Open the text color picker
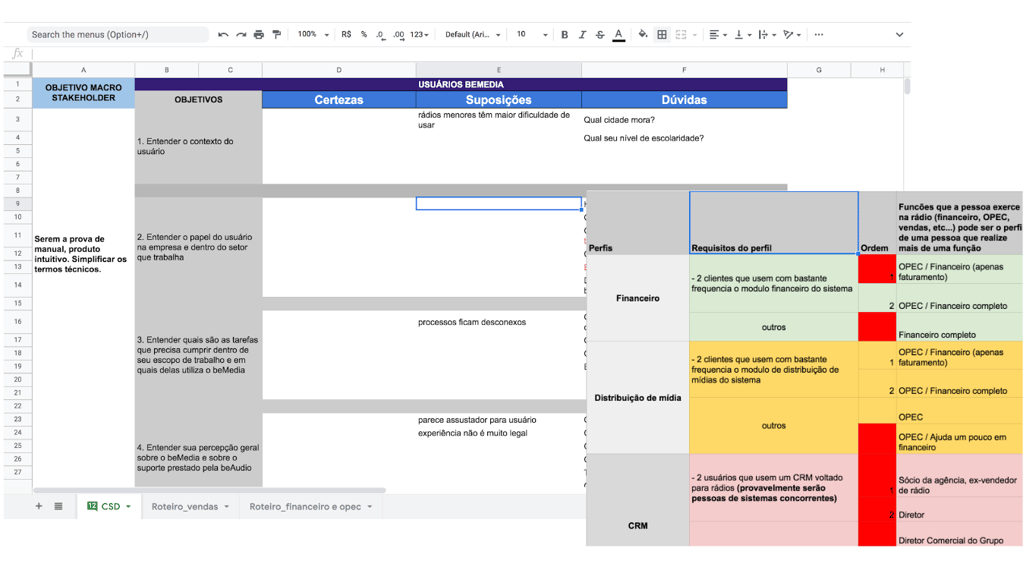The image size is (1024, 567). [x=618, y=35]
